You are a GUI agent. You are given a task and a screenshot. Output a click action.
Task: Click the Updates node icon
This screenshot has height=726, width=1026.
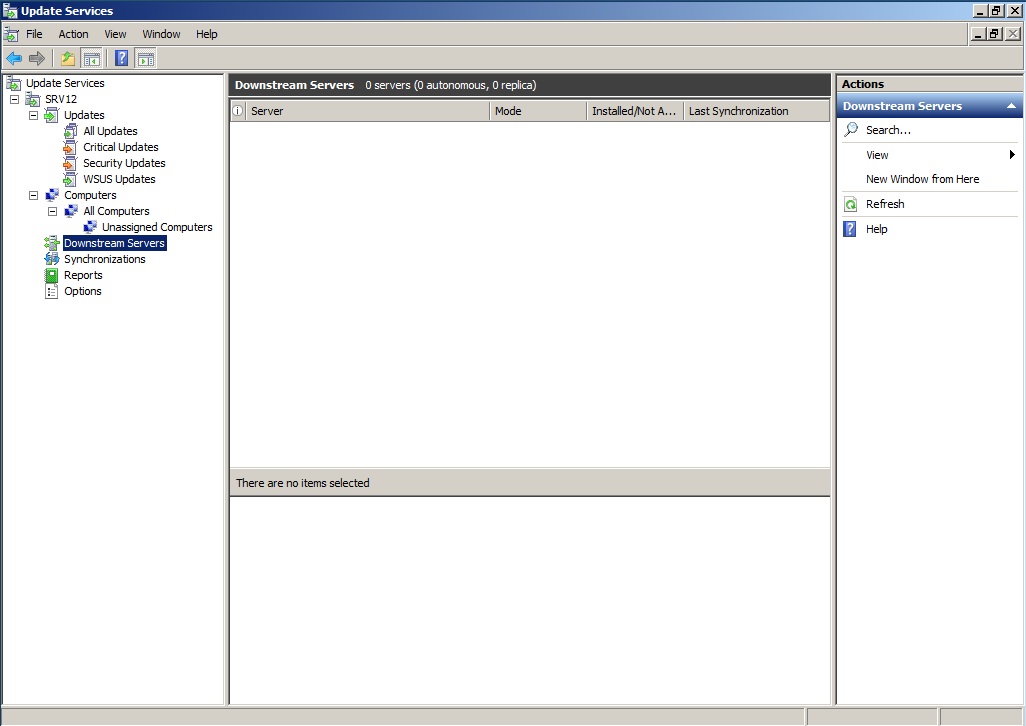tap(52, 115)
